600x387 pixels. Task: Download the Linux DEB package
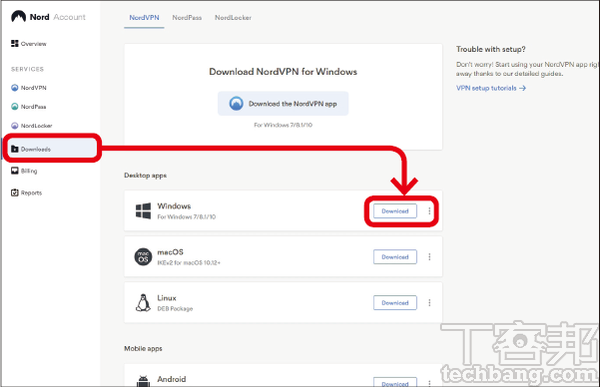pyautogui.click(x=395, y=303)
